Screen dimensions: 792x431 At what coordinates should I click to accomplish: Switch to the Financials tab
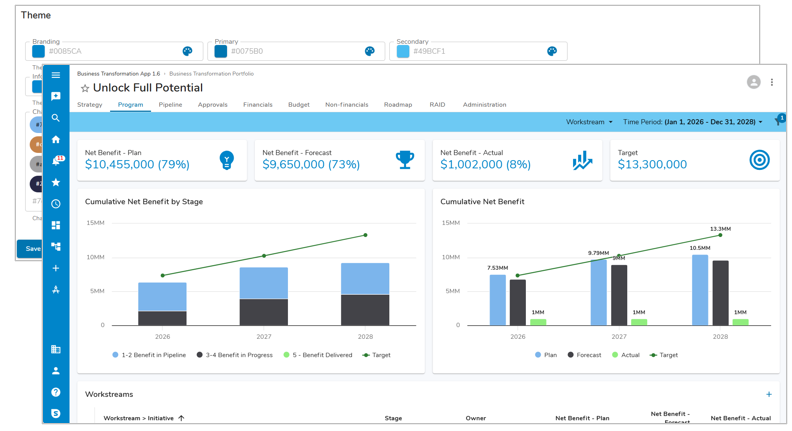click(x=257, y=105)
